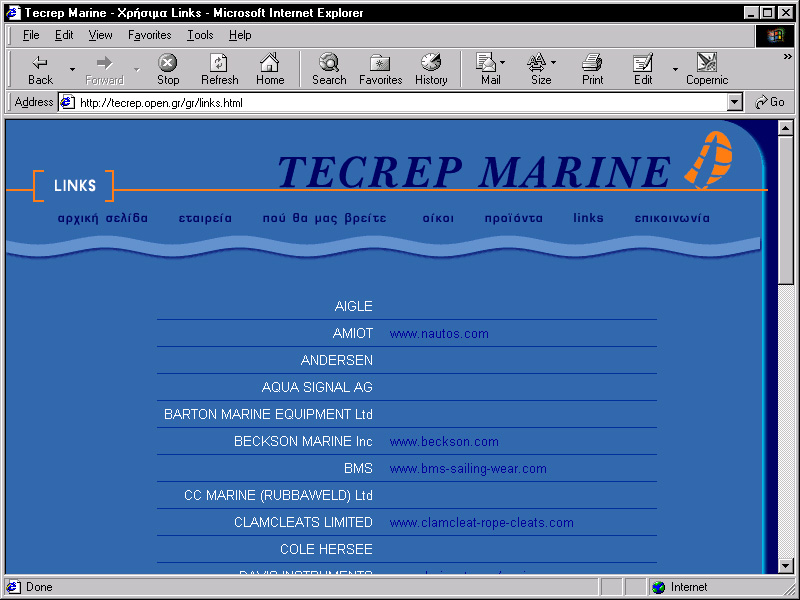This screenshot has height=600, width=800.
Task: Select the BARTON MARINE EQUIPMENT Ltd text
Action: (268, 414)
